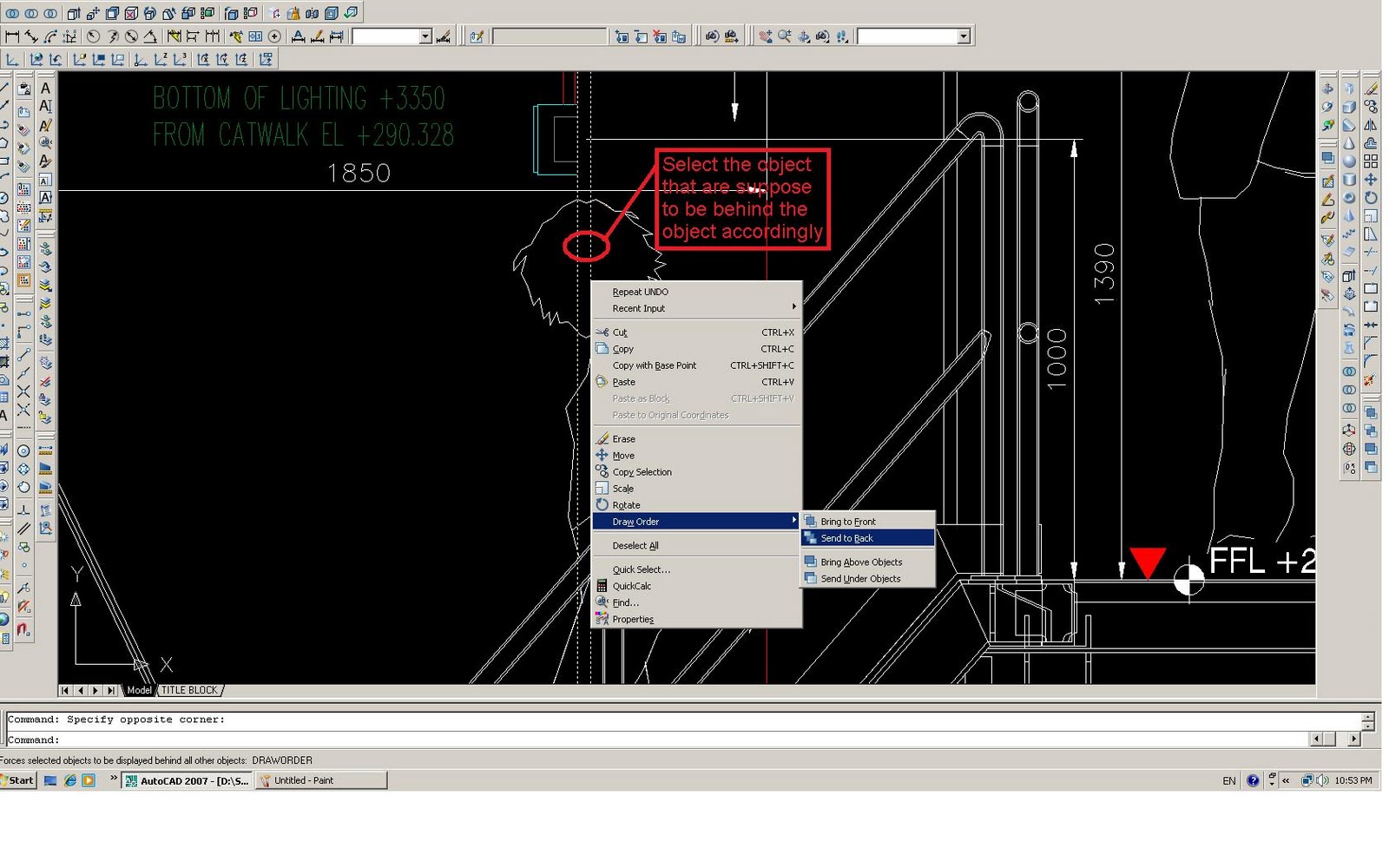
Task: Open the Windows Start menu
Action: (x=17, y=780)
